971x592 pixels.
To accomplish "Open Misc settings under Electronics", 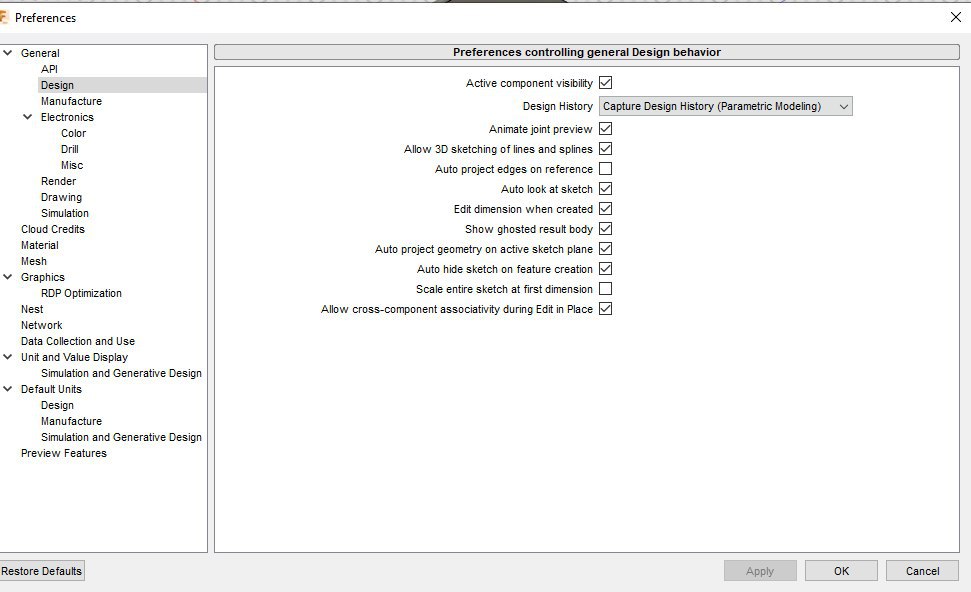I will (72, 165).
